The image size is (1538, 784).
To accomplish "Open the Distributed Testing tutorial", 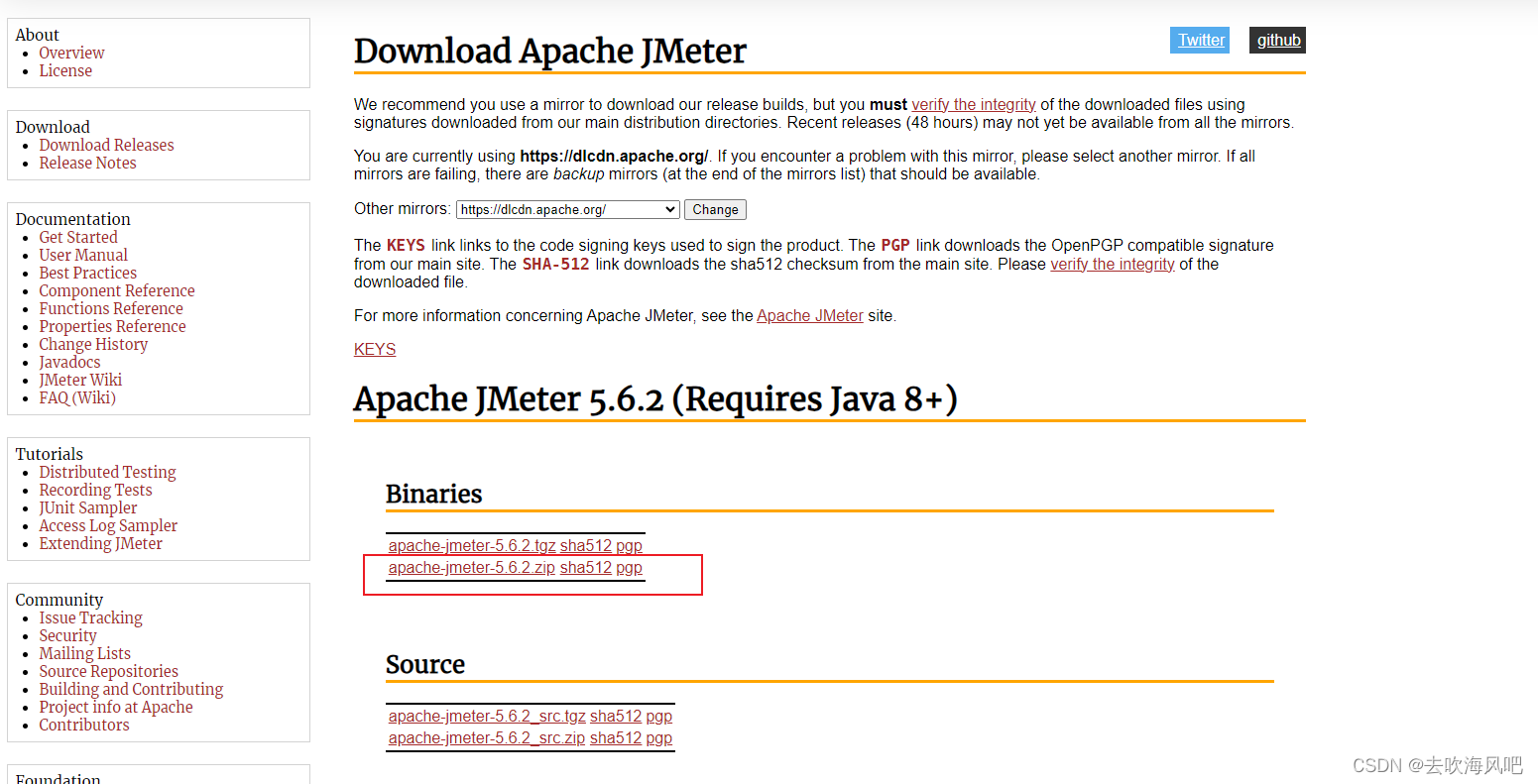I will tap(107, 472).
